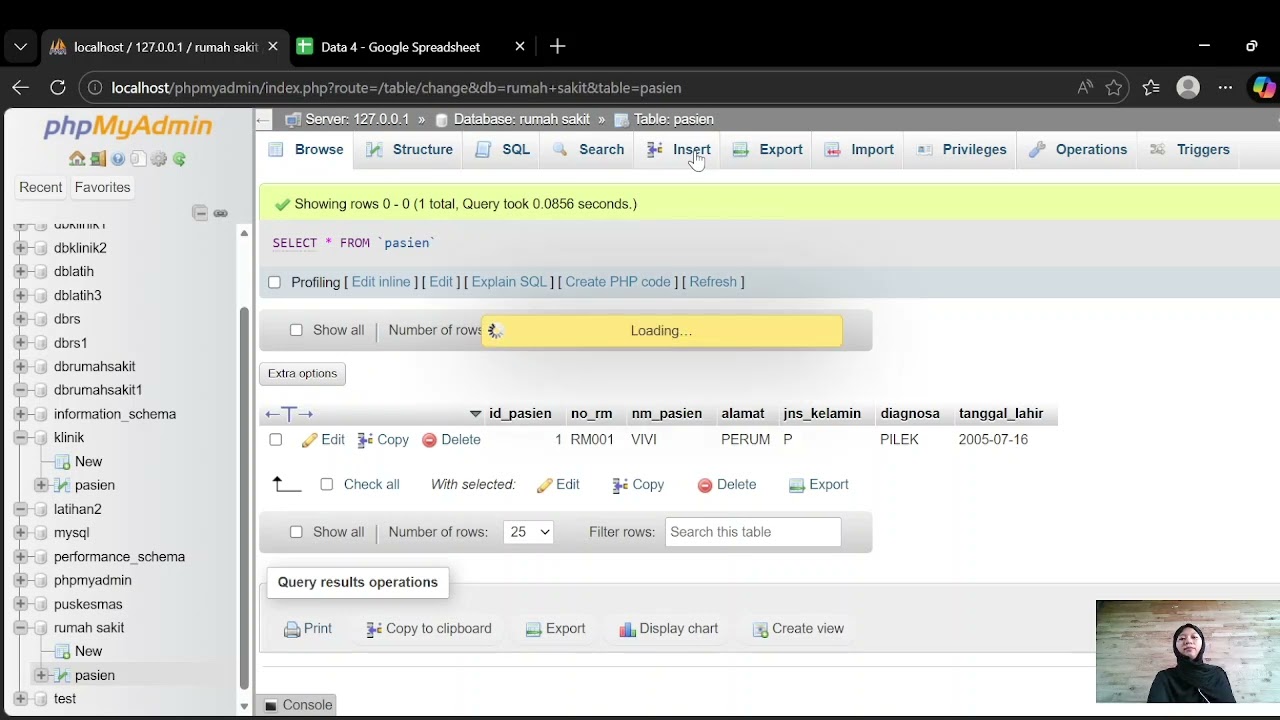Image resolution: width=1280 pixels, height=720 pixels.
Task: Tick the upper Show all checkbox
Action: tap(296, 330)
